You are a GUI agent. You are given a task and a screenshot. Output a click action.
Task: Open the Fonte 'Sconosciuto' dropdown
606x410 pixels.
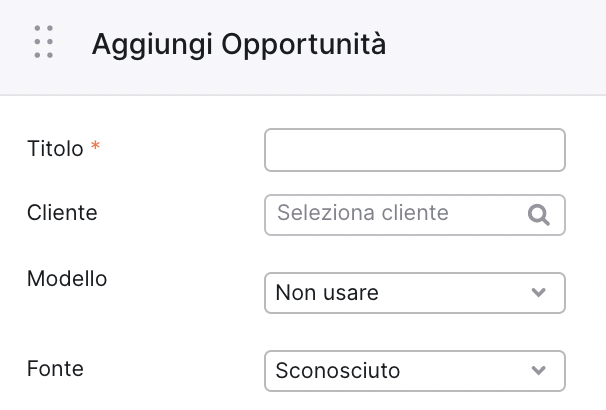415,371
